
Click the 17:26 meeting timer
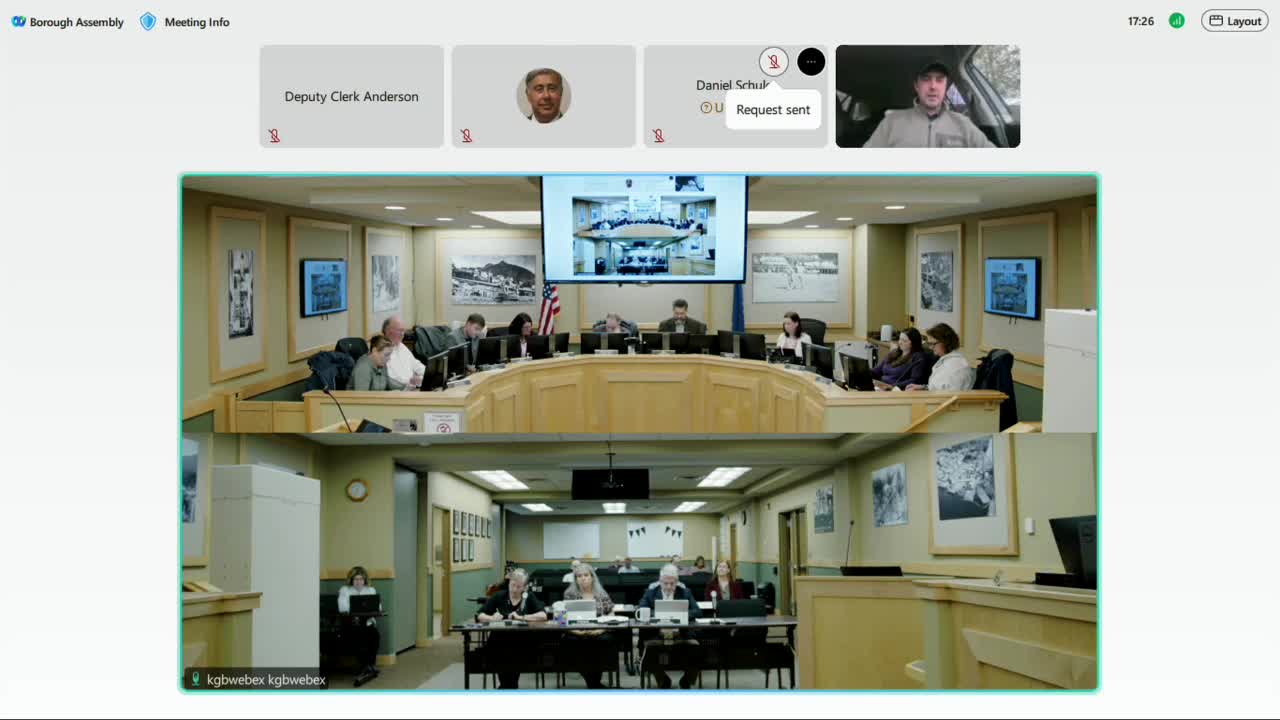pyautogui.click(x=1141, y=21)
